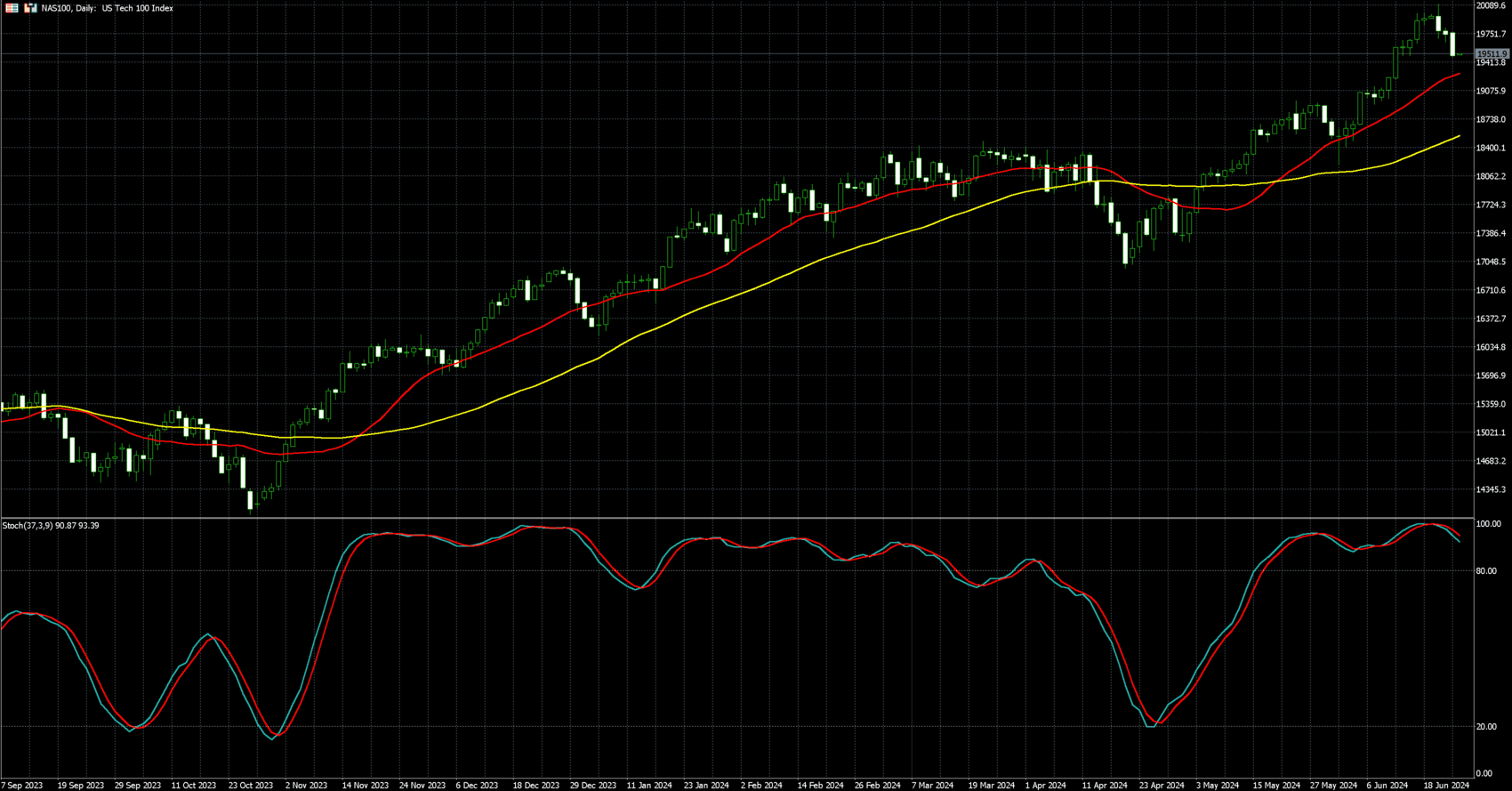Click the 20089.6 price scale label
The height and width of the screenshot is (791, 1512).
[x=1490, y=6]
